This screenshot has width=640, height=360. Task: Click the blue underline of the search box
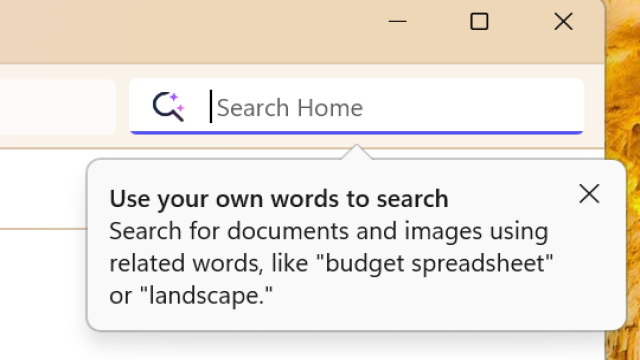pos(356,133)
